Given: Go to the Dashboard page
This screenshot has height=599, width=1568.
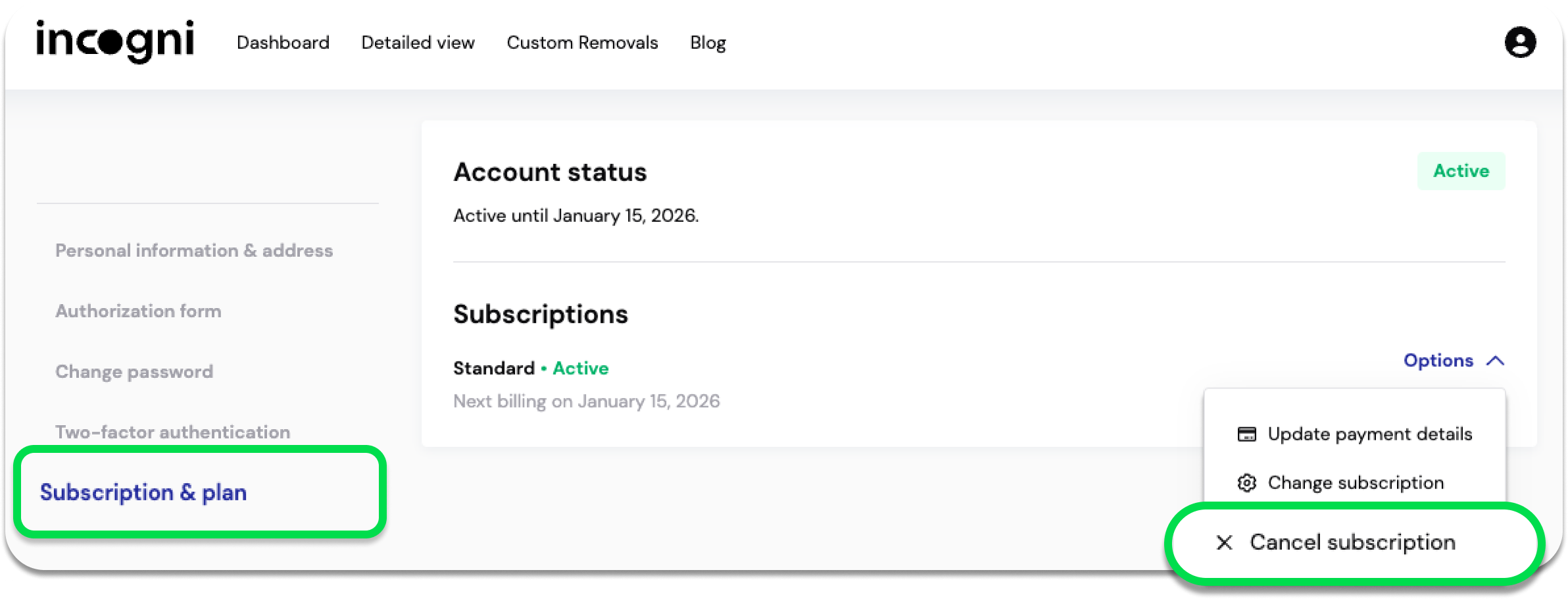Looking at the screenshot, I should (x=283, y=43).
